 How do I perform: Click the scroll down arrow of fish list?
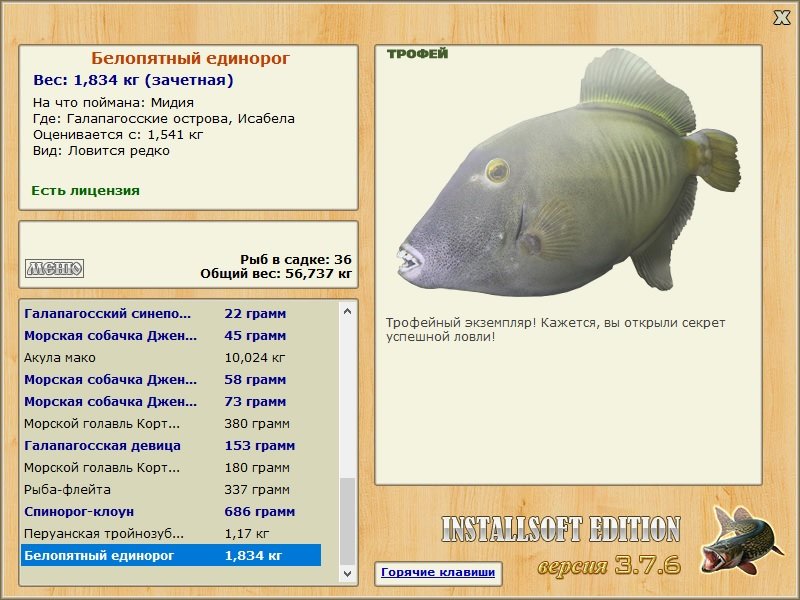pos(347,574)
